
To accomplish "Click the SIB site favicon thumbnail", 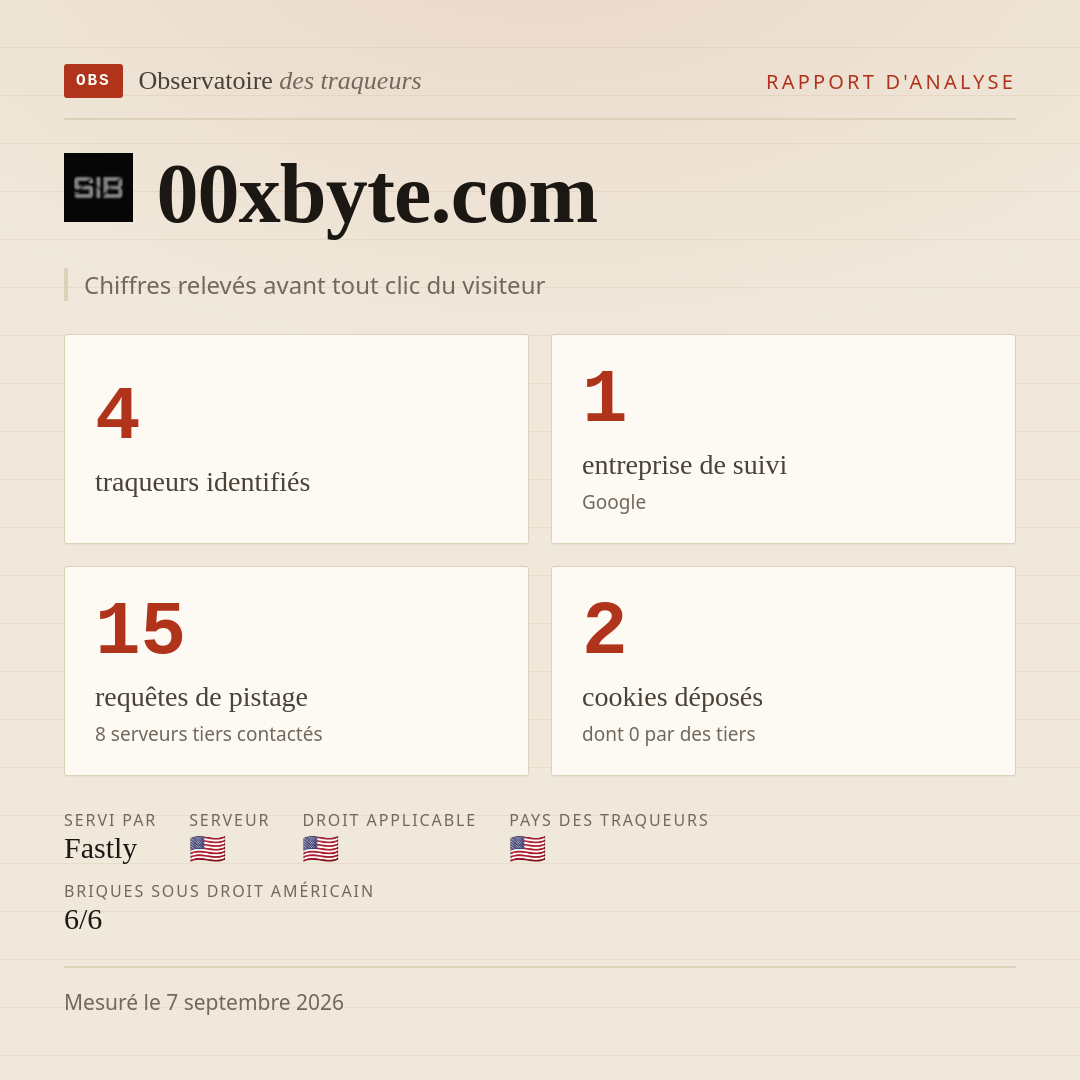I will pos(98,187).
